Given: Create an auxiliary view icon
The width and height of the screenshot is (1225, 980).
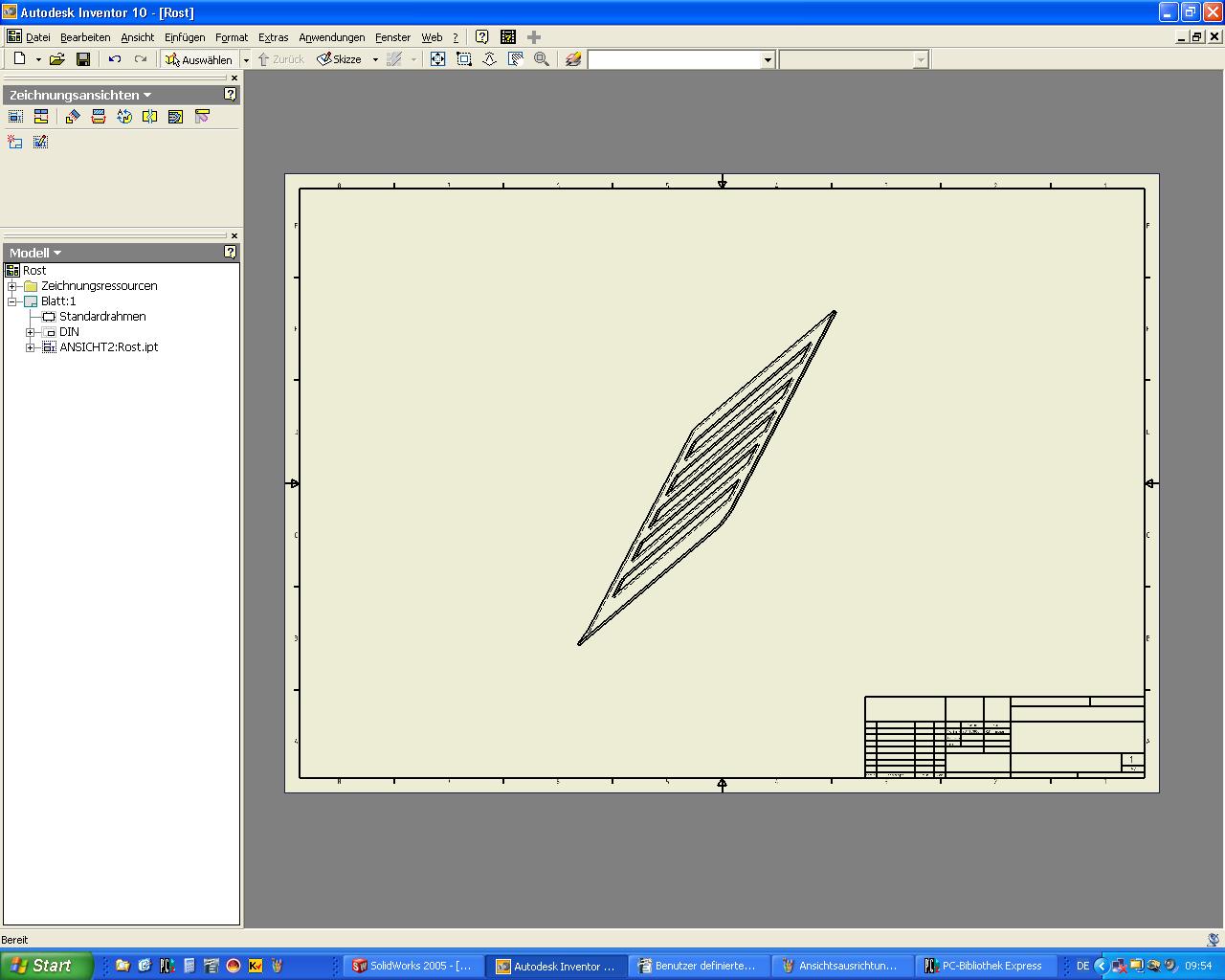Looking at the screenshot, I should coord(73,116).
